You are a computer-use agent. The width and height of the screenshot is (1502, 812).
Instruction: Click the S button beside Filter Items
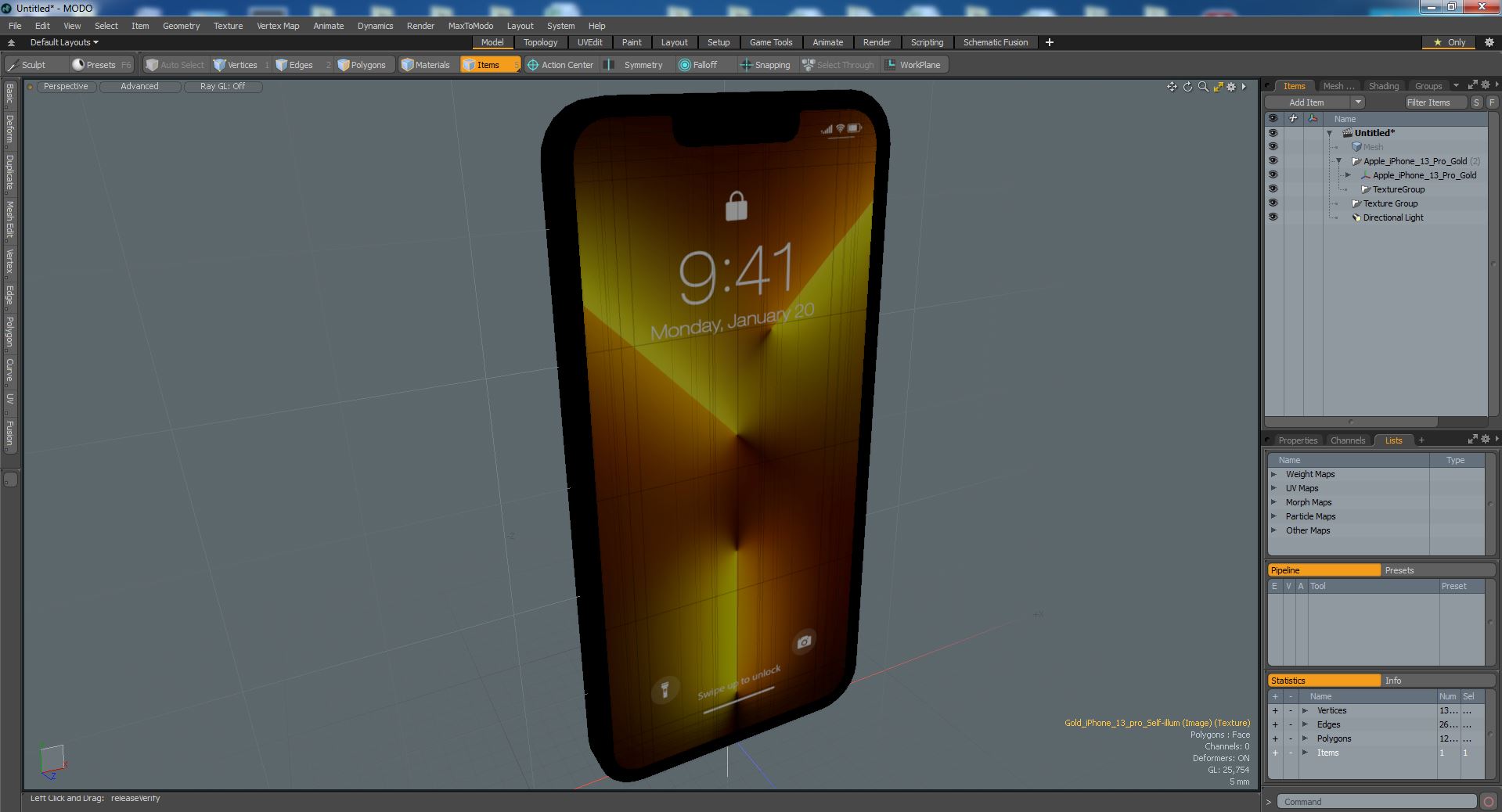point(1476,102)
